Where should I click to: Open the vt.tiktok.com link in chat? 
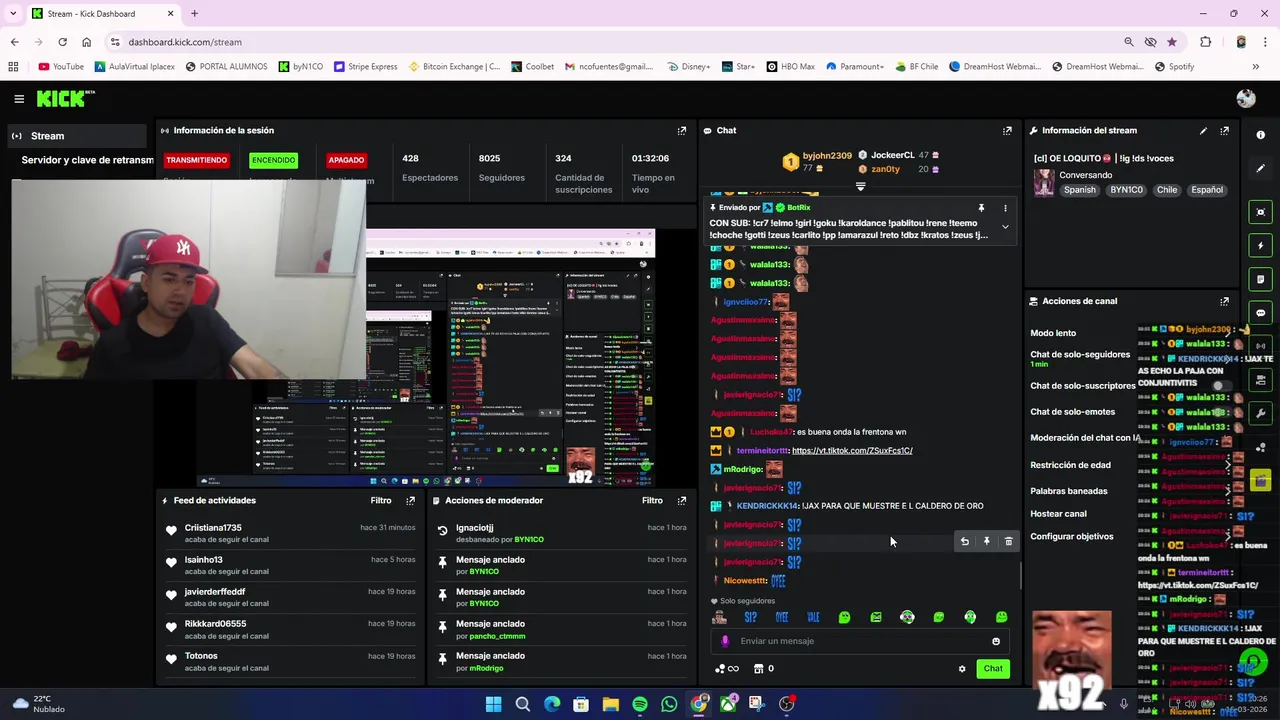point(852,451)
